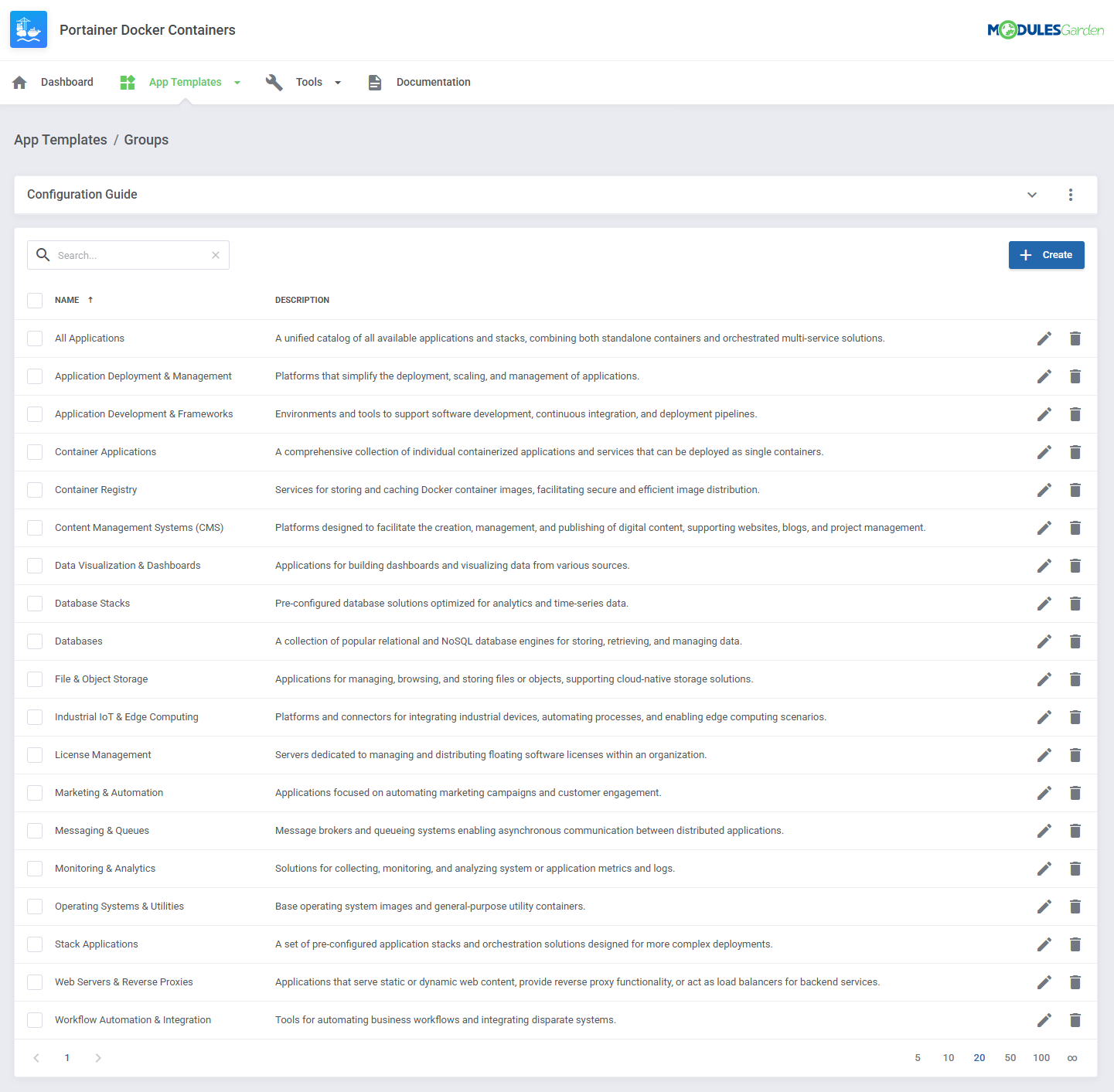This screenshot has height=1092, width=1114.
Task: Edit the Databases group using the pencil icon
Action: (x=1044, y=641)
